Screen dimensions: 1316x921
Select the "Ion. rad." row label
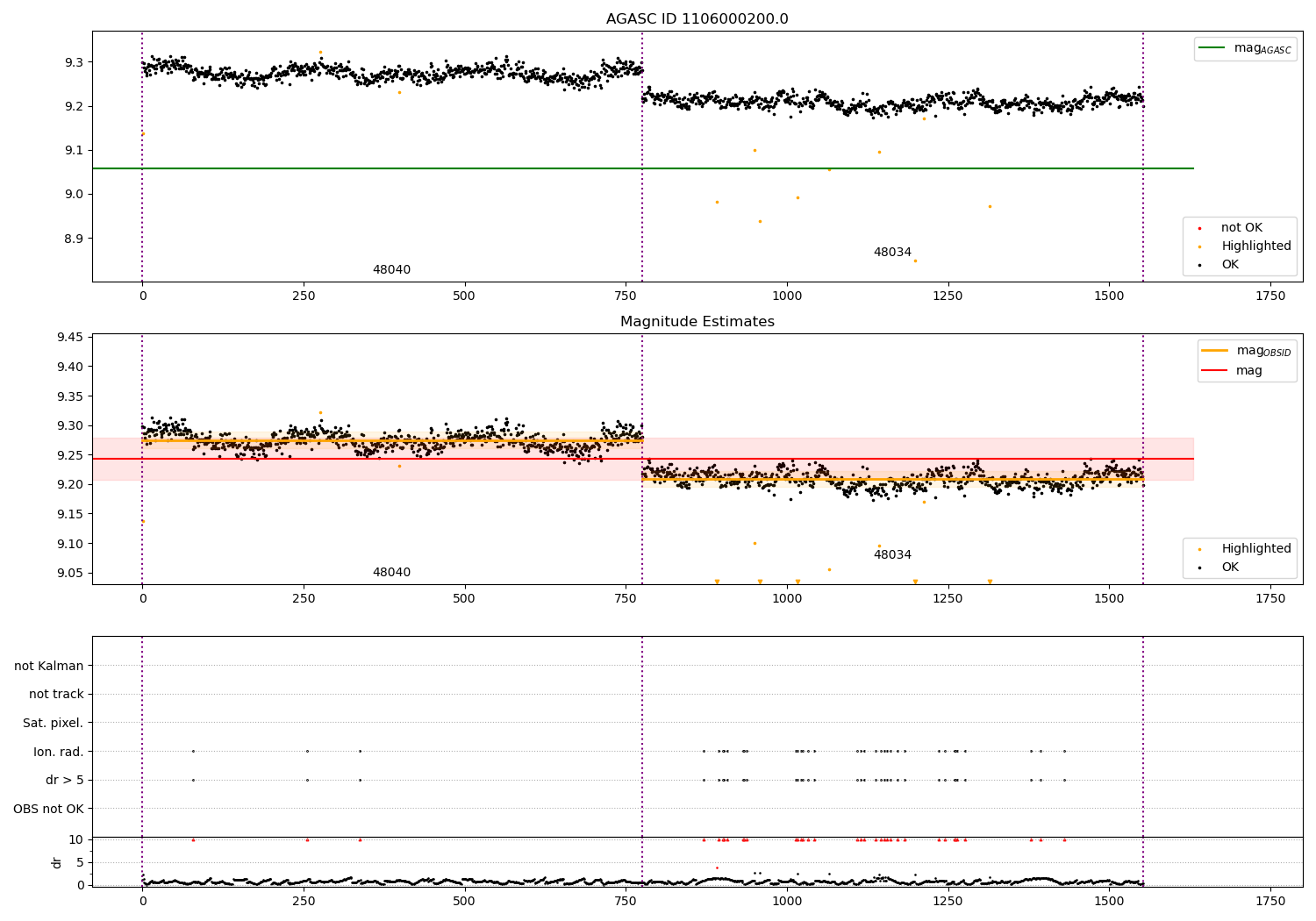[59, 752]
